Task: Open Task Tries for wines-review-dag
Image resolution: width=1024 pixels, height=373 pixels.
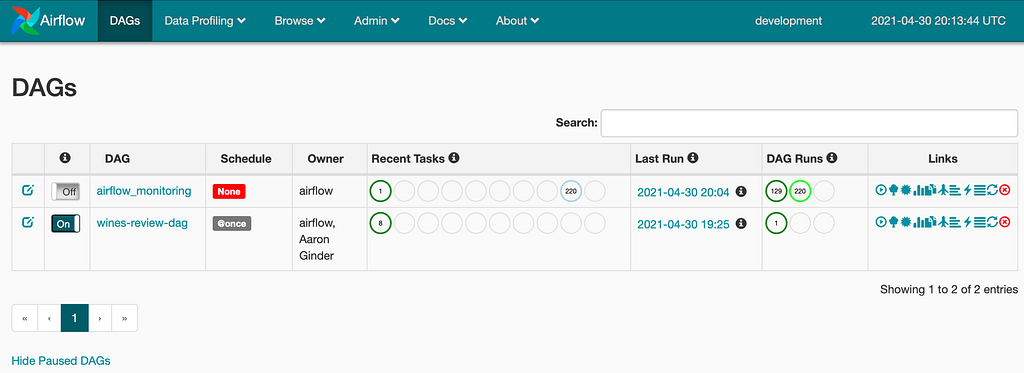Action: tap(931, 221)
